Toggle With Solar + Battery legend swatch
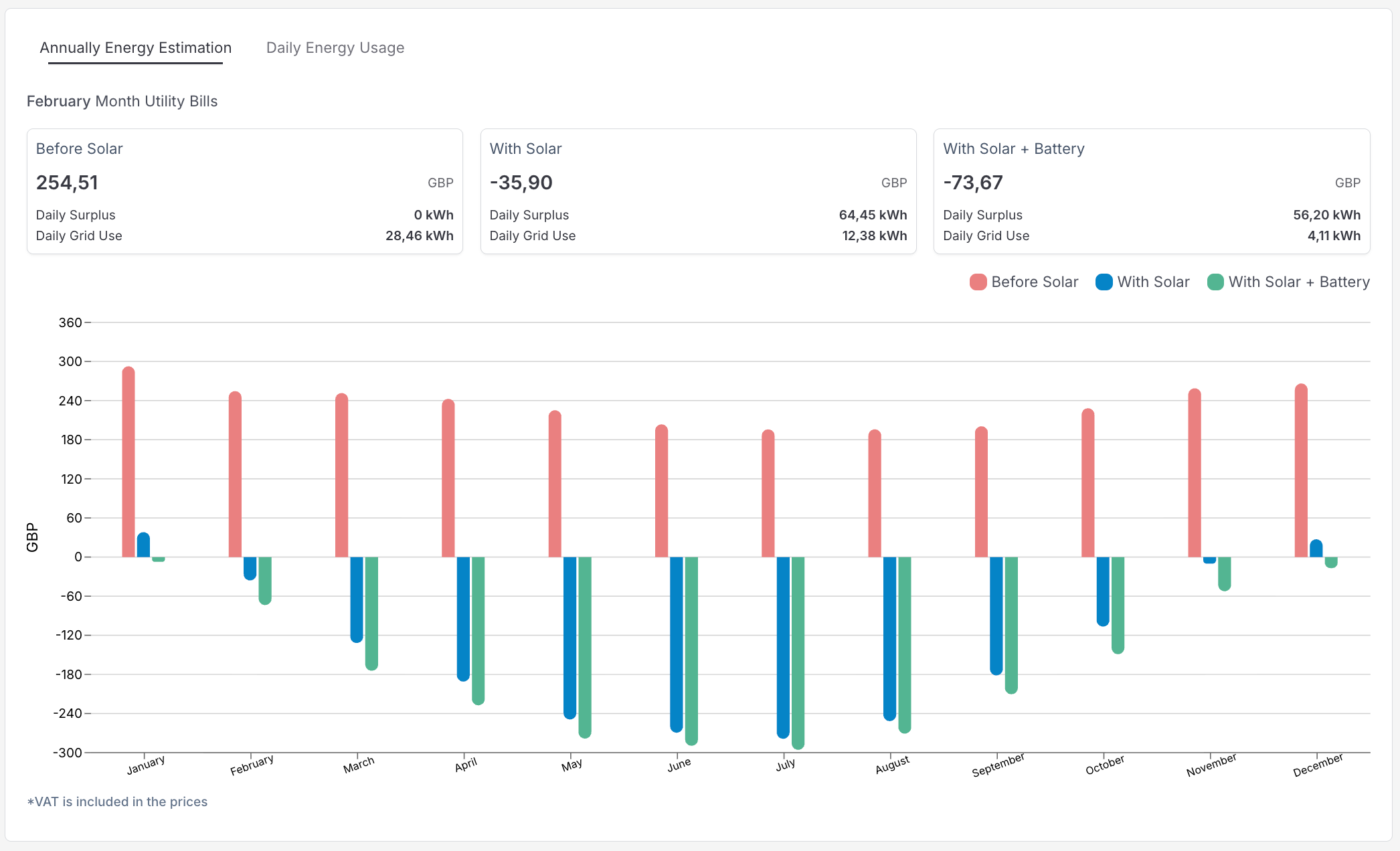Screen dimensions: 1400x851 tap(1215, 282)
